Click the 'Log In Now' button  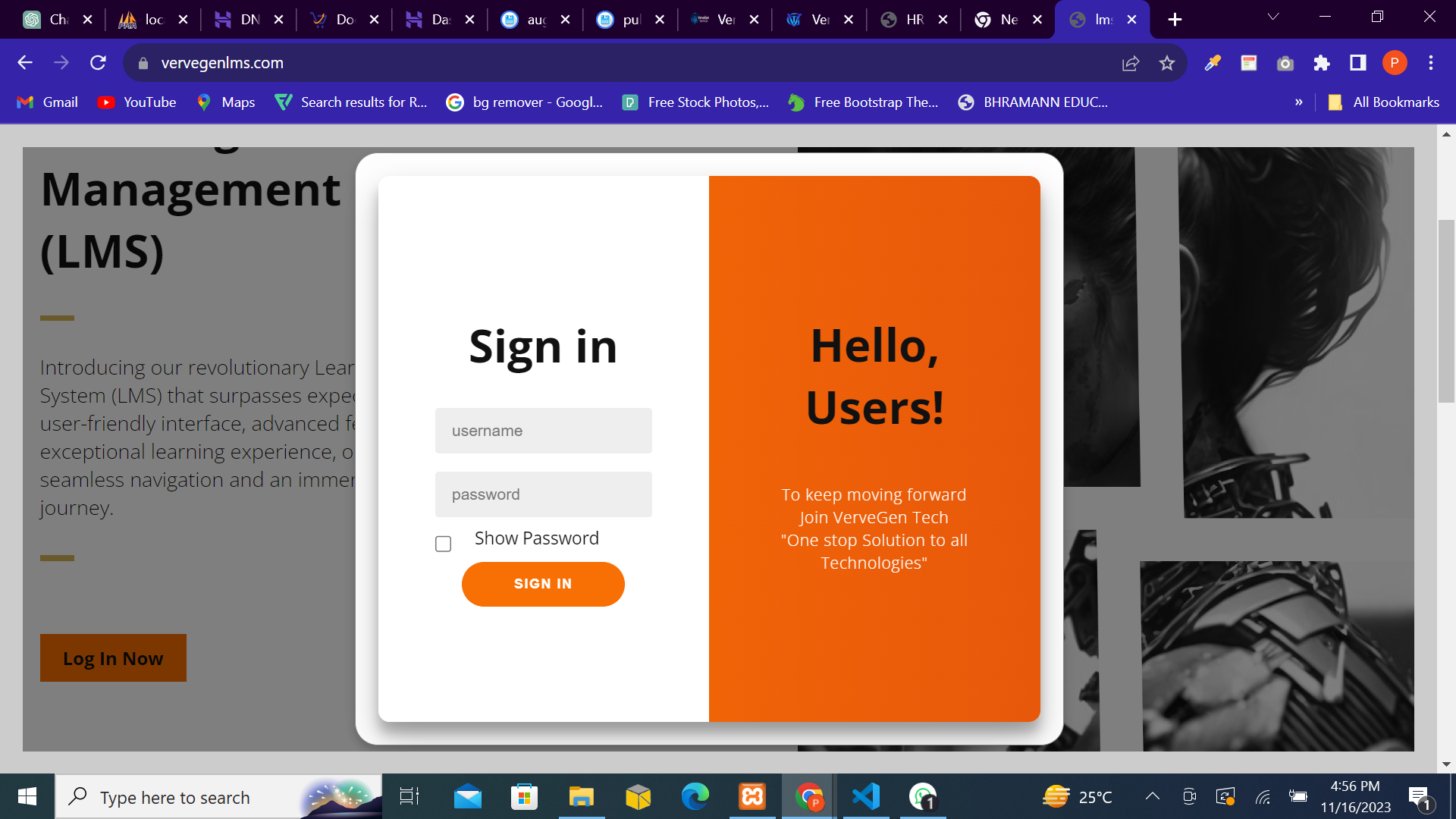[x=113, y=657]
